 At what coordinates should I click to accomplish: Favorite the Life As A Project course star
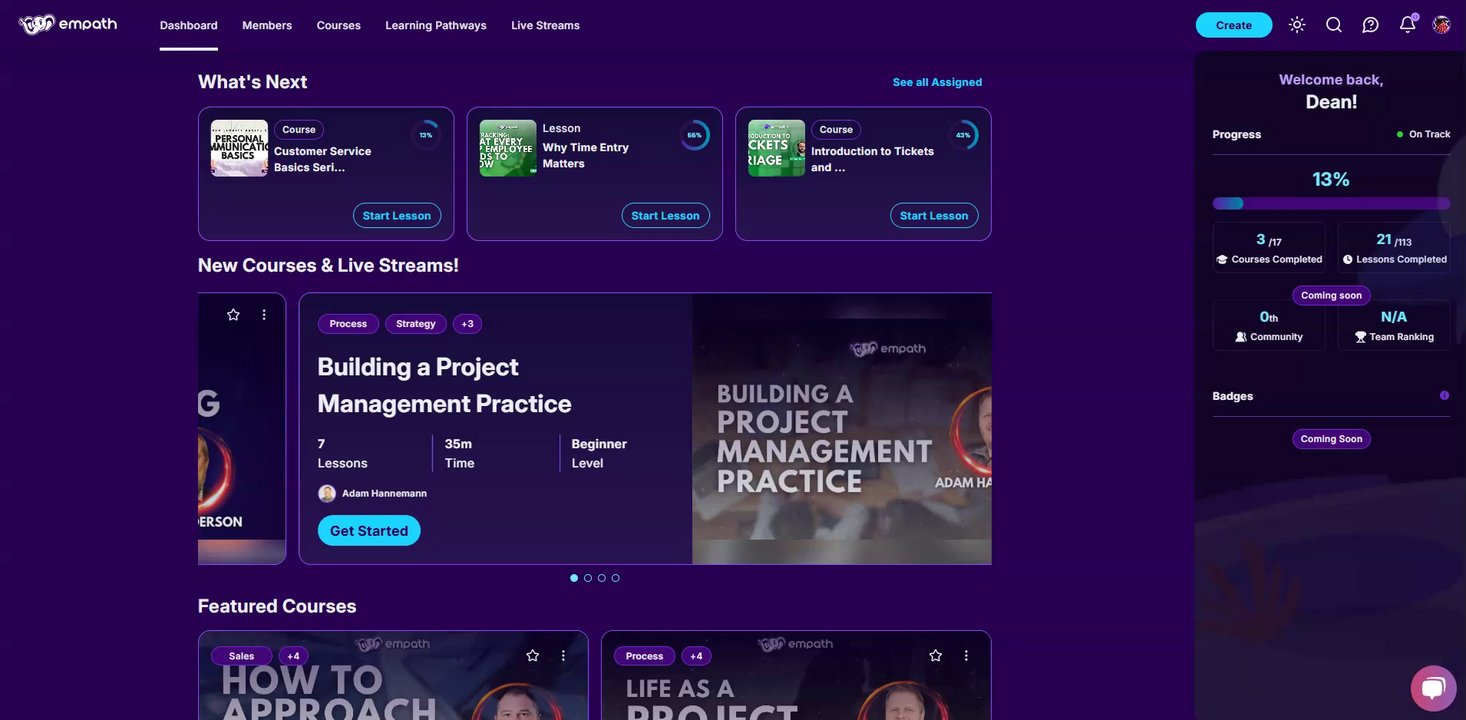tap(935, 656)
